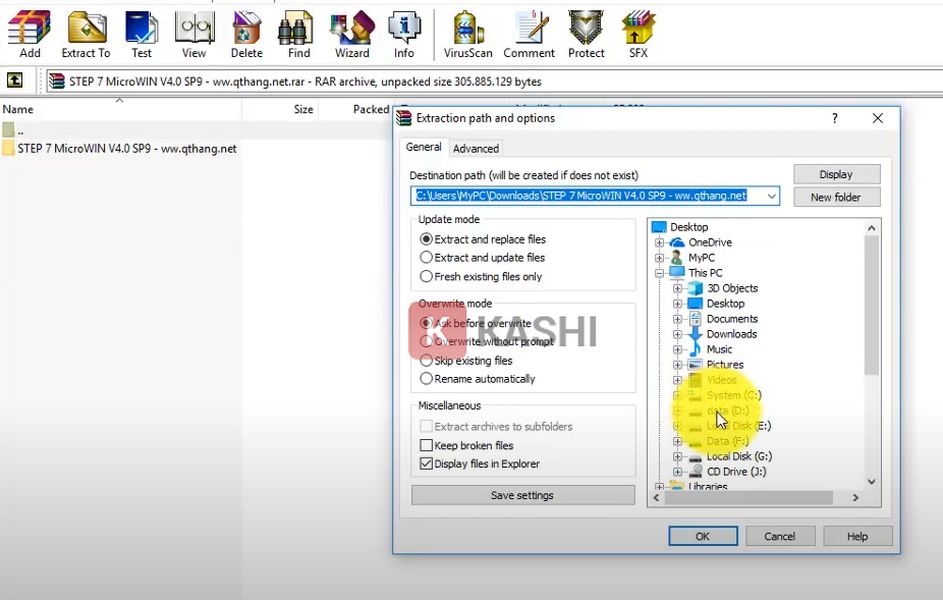
Task: Select Extract and update files option
Action: (427, 258)
